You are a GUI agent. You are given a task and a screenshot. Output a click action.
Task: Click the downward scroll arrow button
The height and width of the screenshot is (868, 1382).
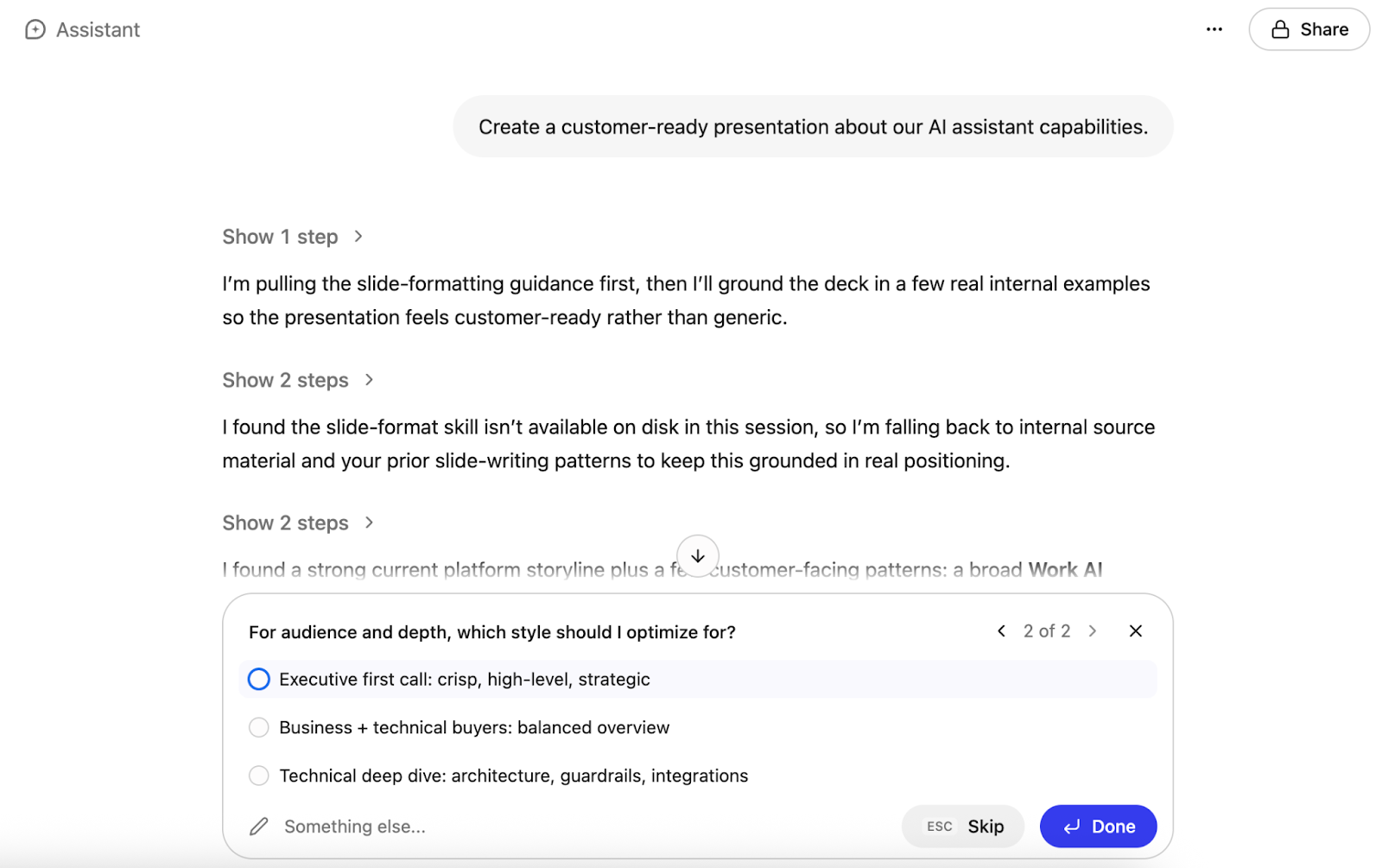coord(697,556)
